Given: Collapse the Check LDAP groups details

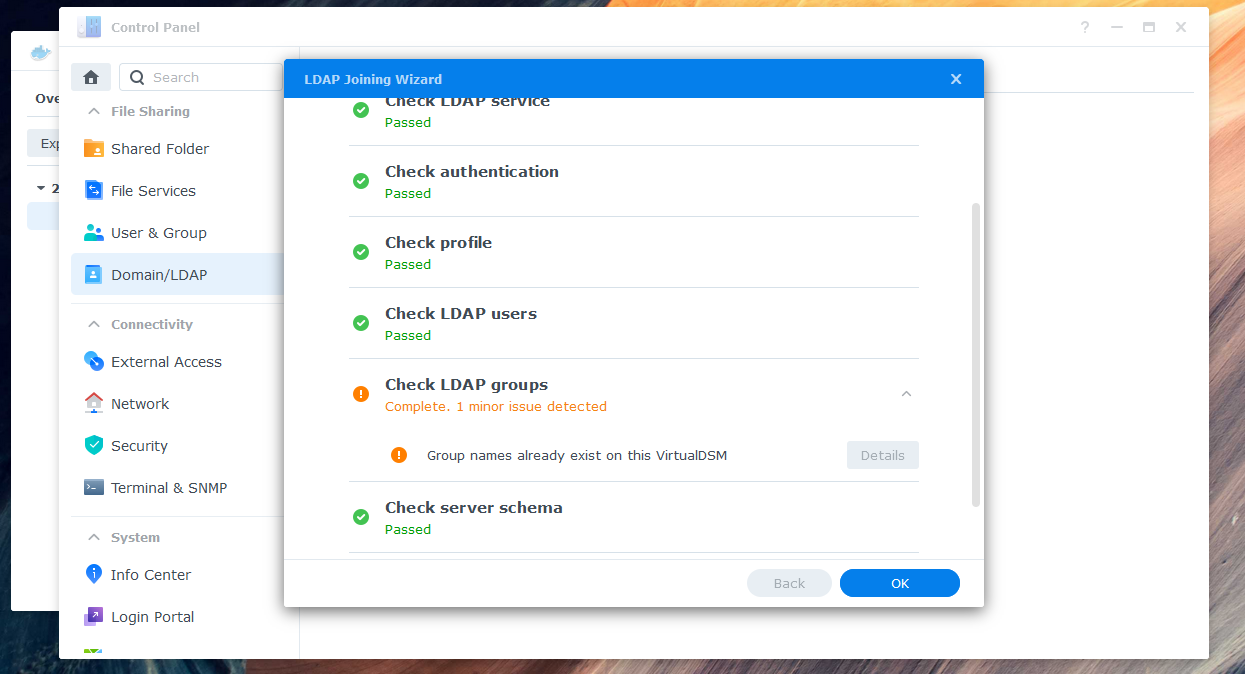Looking at the screenshot, I should pos(906,394).
